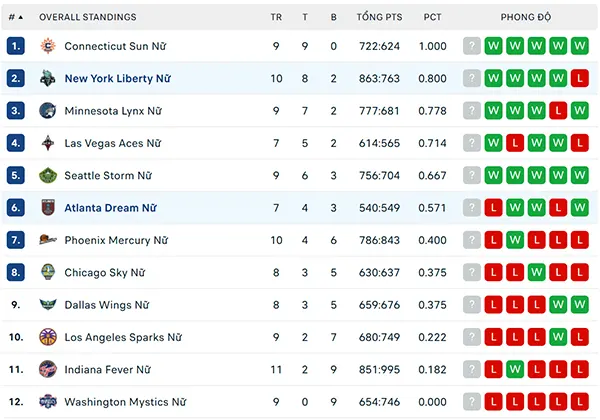Click the Las Vegas Aces team logo
The image size is (600, 420).
coord(48,143)
